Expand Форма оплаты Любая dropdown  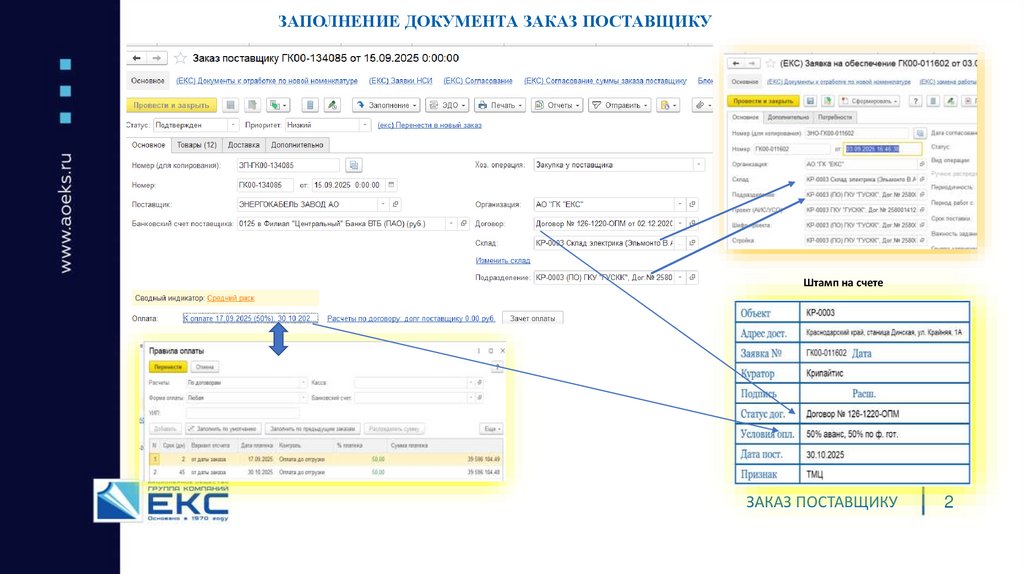tap(304, 398)
